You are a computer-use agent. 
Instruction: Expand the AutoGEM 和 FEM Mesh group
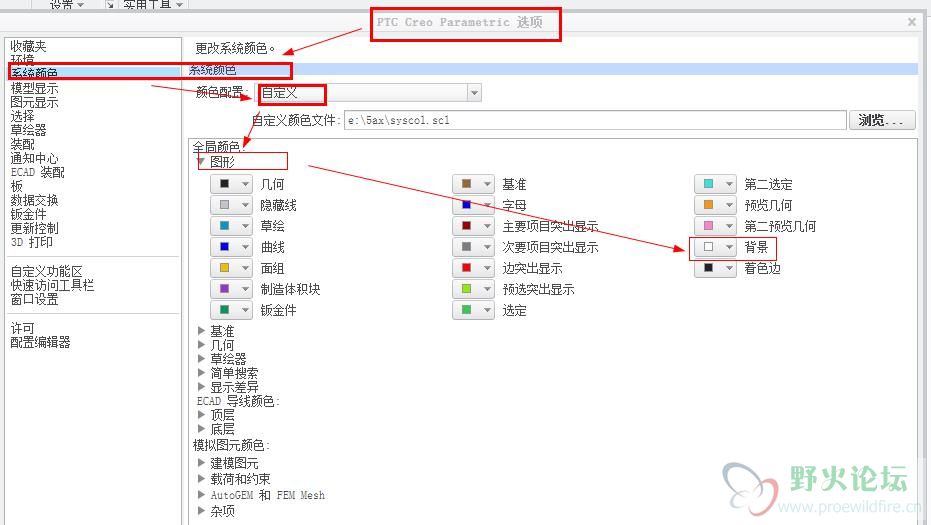click(x=201, y=494)
